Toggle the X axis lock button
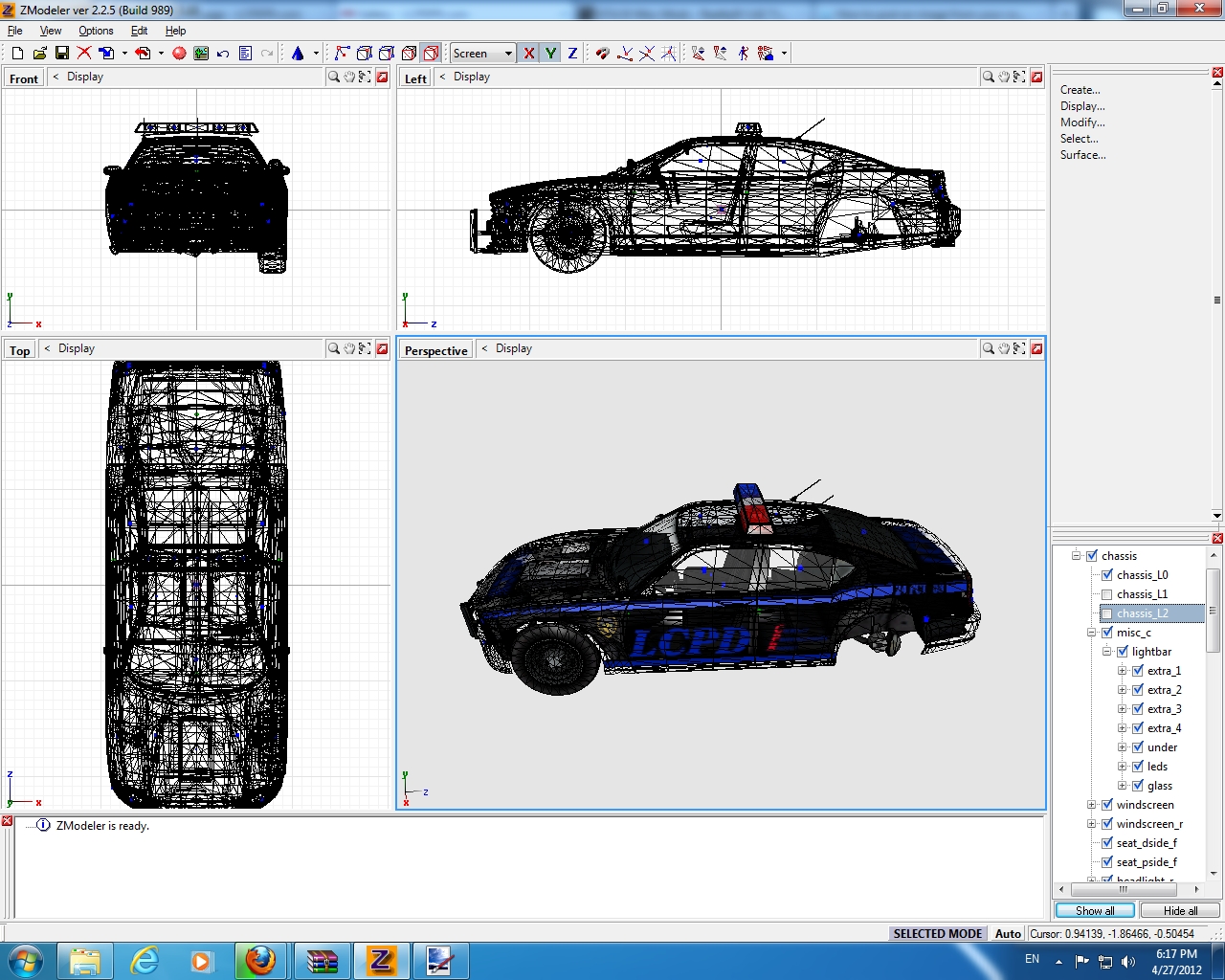Viewport: 1225px width, 980px height. click(x=529, y=54)
